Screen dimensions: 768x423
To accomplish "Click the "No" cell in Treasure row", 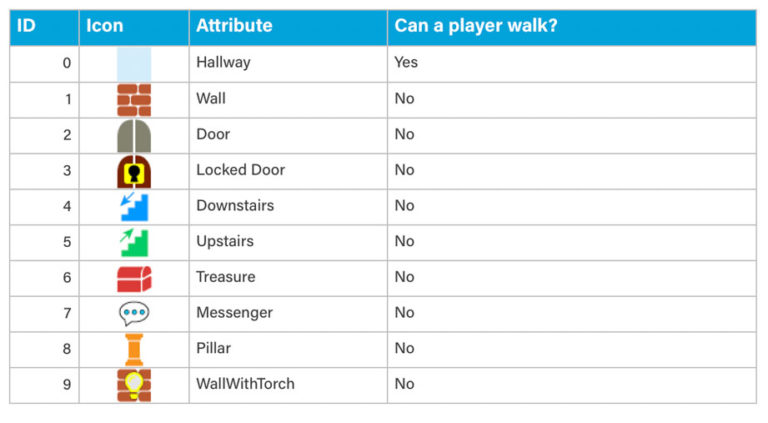I will pos(404,277).
